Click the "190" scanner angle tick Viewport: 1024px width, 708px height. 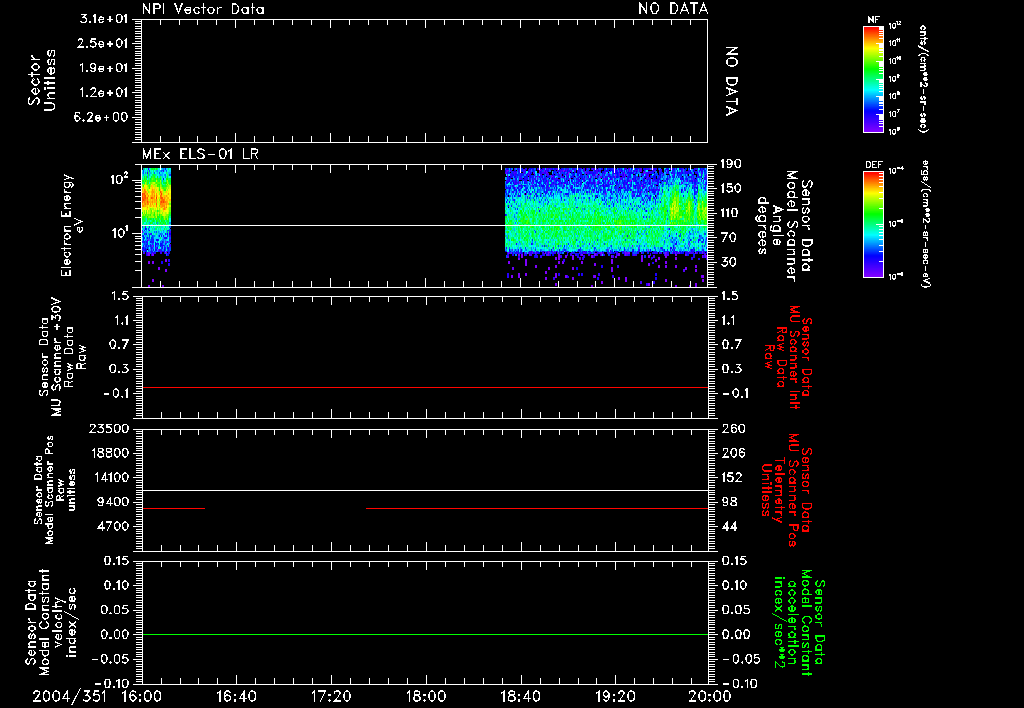[x=731, y=164]
